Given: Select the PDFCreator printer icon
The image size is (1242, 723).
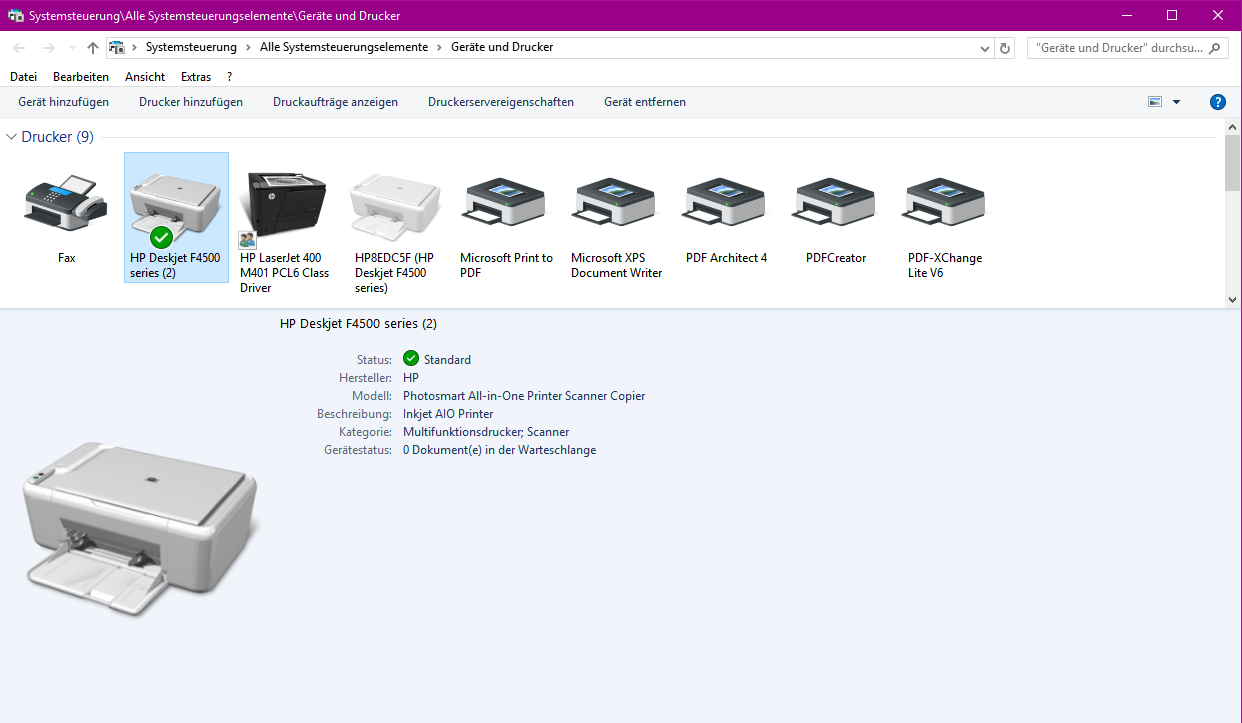Looking at the screenshot, I should click(x=836, y=203).
